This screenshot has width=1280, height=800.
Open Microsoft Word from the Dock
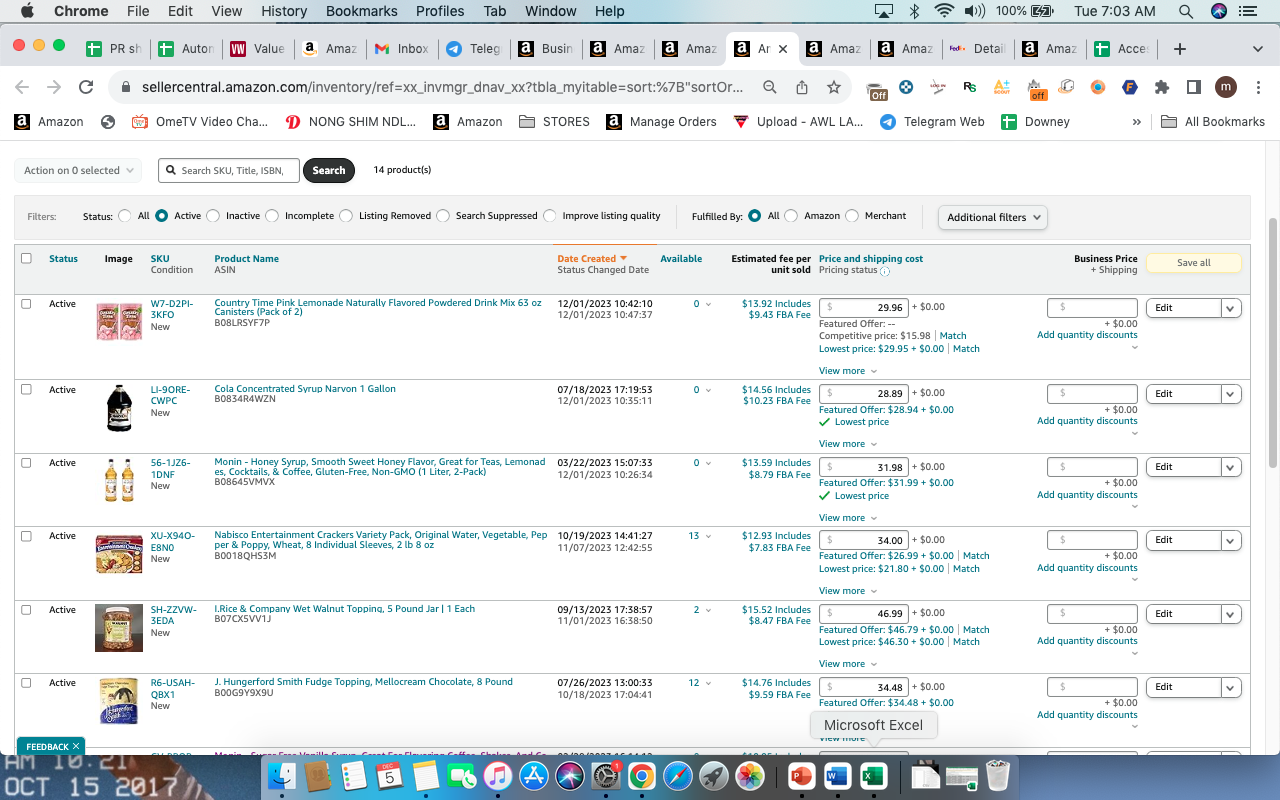[838, 776]
